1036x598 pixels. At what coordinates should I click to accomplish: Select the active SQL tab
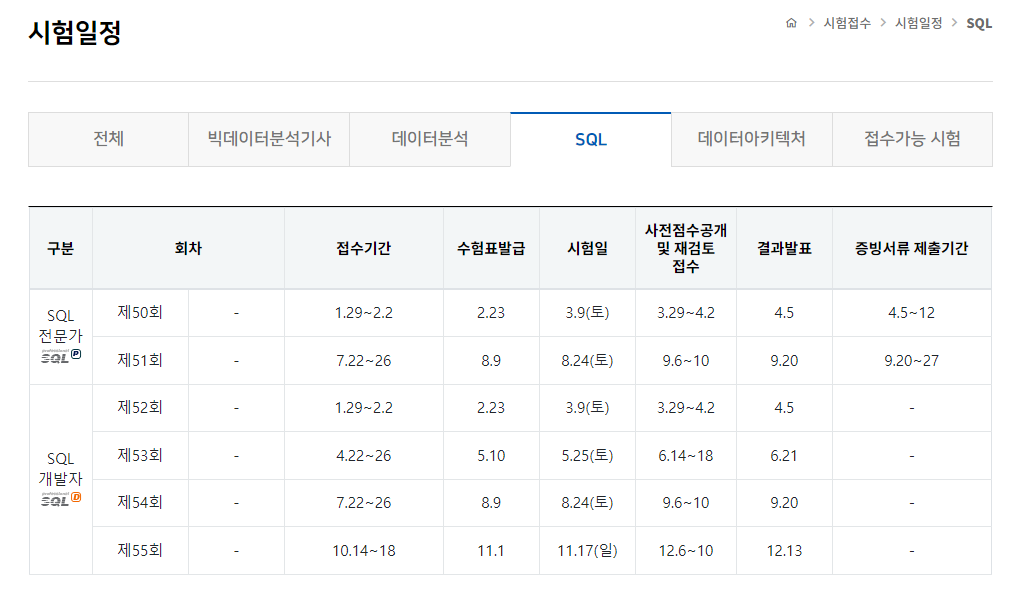click(x=591, y=140)
